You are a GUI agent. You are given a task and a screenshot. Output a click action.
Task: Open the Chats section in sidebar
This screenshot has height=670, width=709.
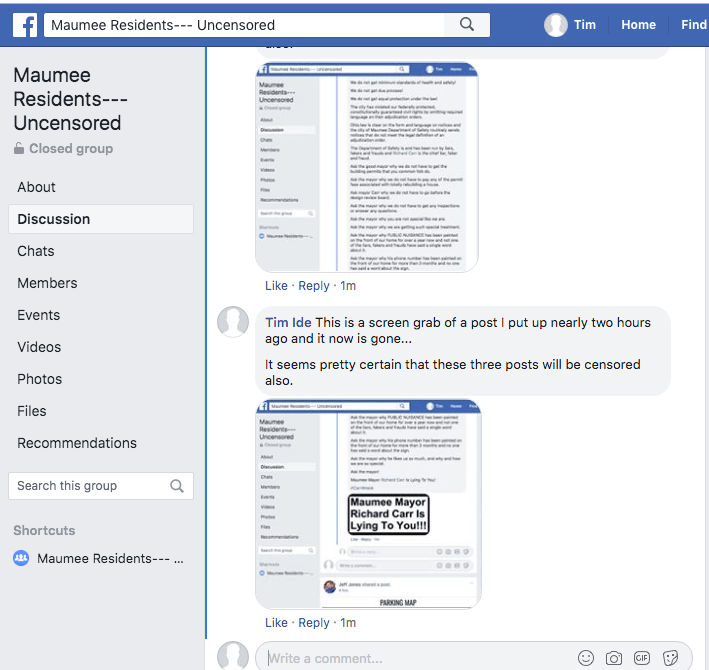pos(36,251)
